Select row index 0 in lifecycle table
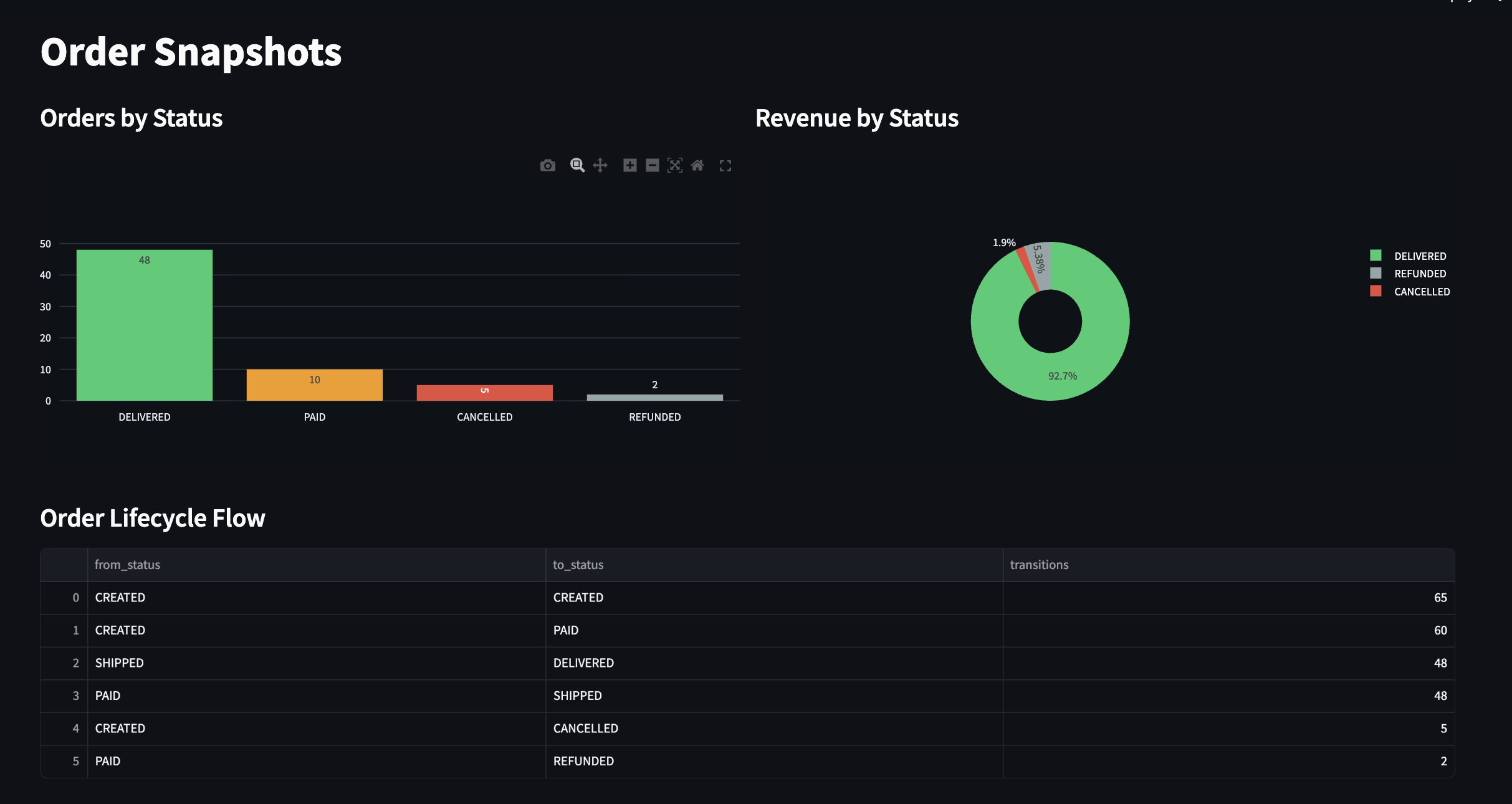Viewport: 1512px width, 804px height. (x=64, y=598)
